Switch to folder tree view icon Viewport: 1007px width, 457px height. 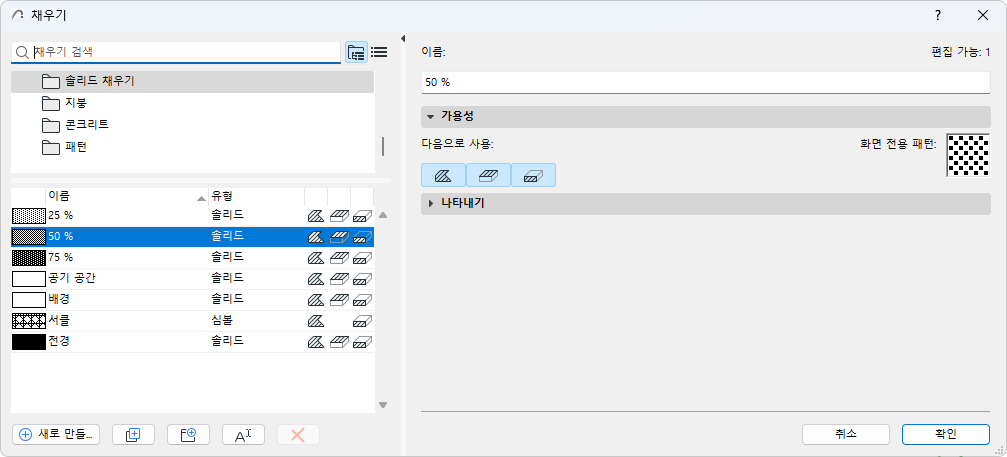coord(356,53)
